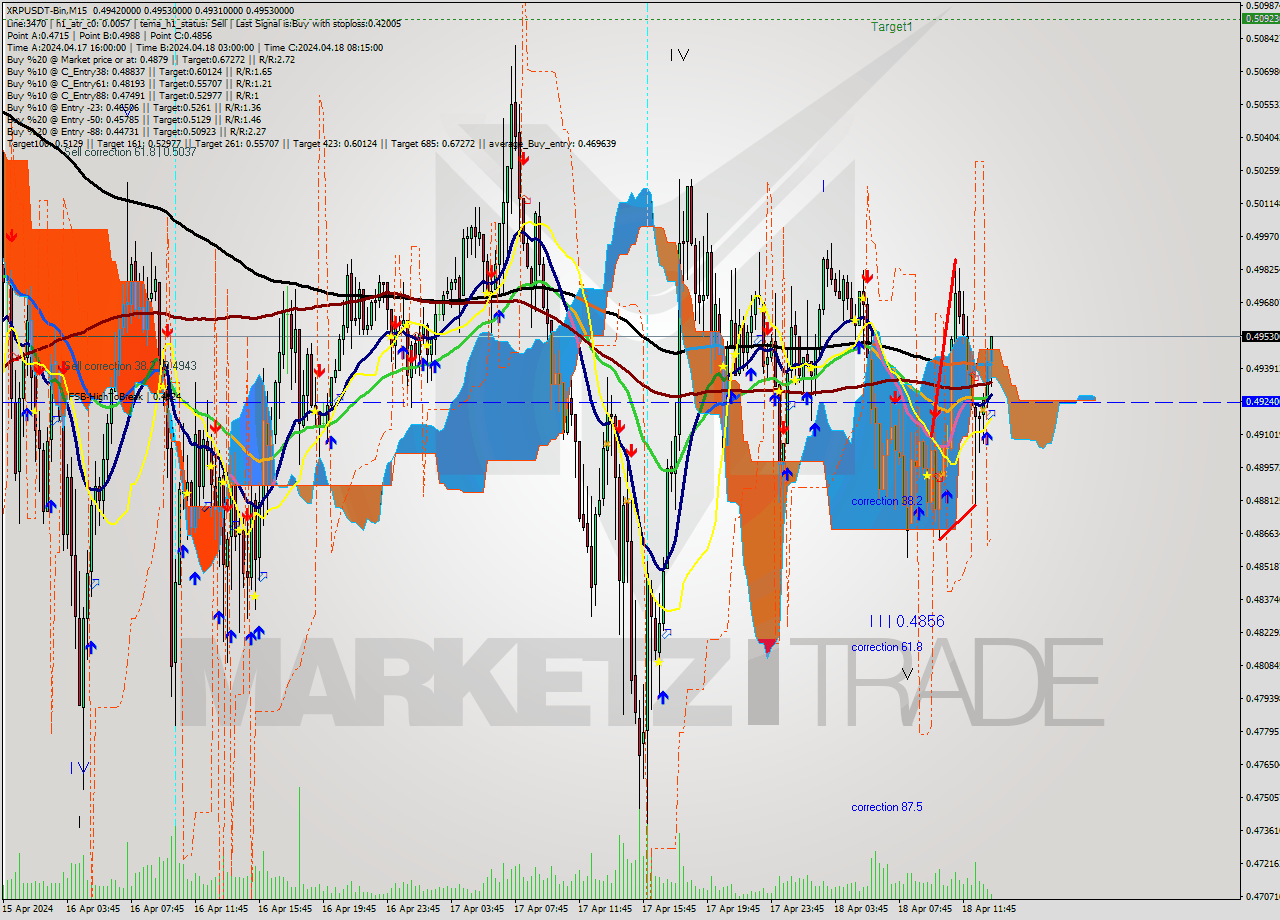The image size is (1280, 920).
Task: Click the '16 Apr 23:45' time label
Action: click(412, 909)
